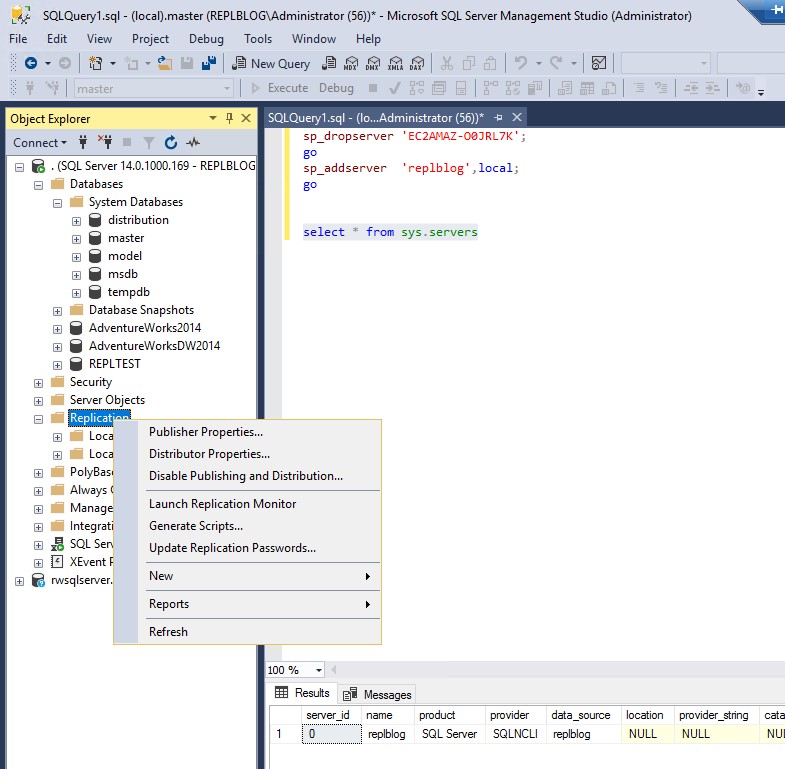Click the Filter icon in Object Explorer
Viewport: 785px width, 769px height.
[149, 143]
